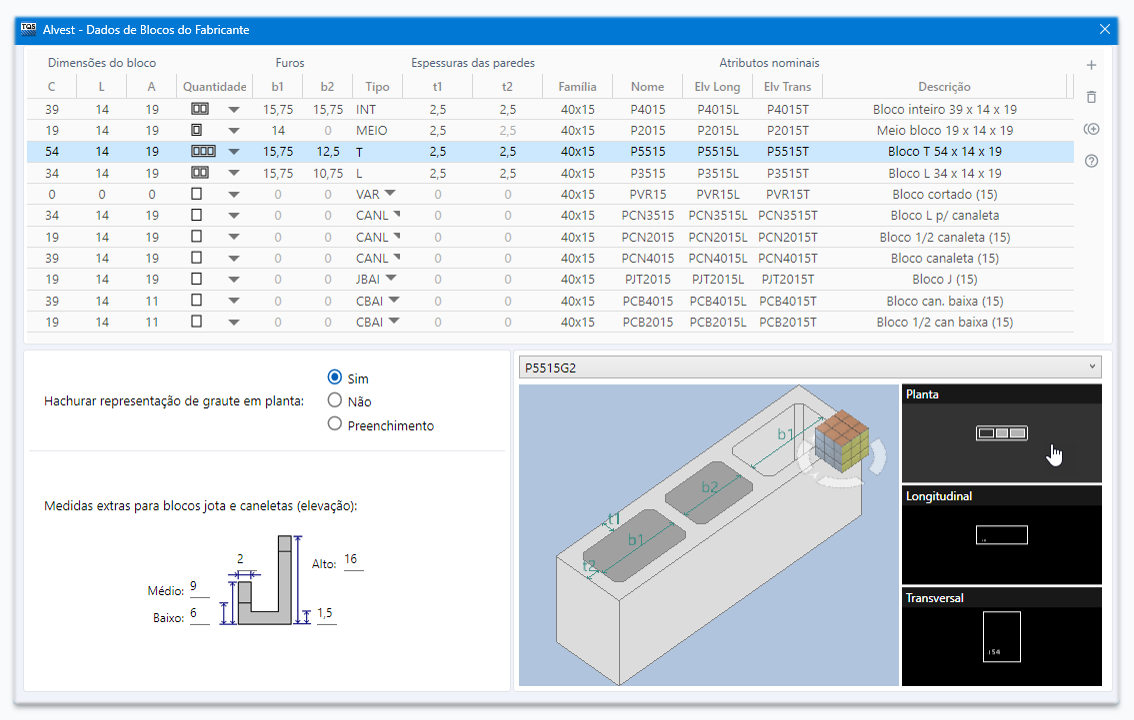
Task: Click the 'Descrição' column header
Action: tap(944, 87)
